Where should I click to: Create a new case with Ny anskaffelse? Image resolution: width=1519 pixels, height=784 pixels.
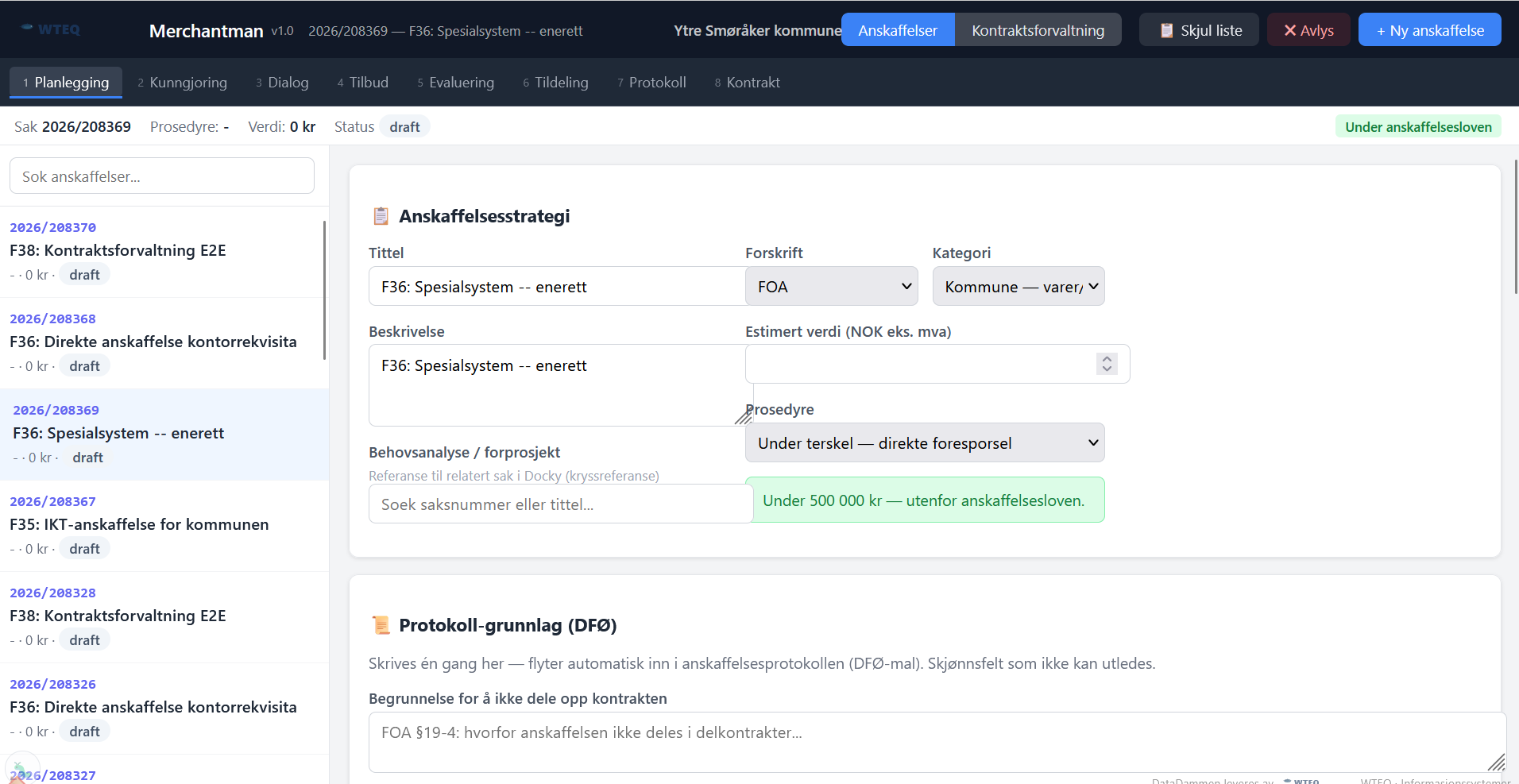1429,30
